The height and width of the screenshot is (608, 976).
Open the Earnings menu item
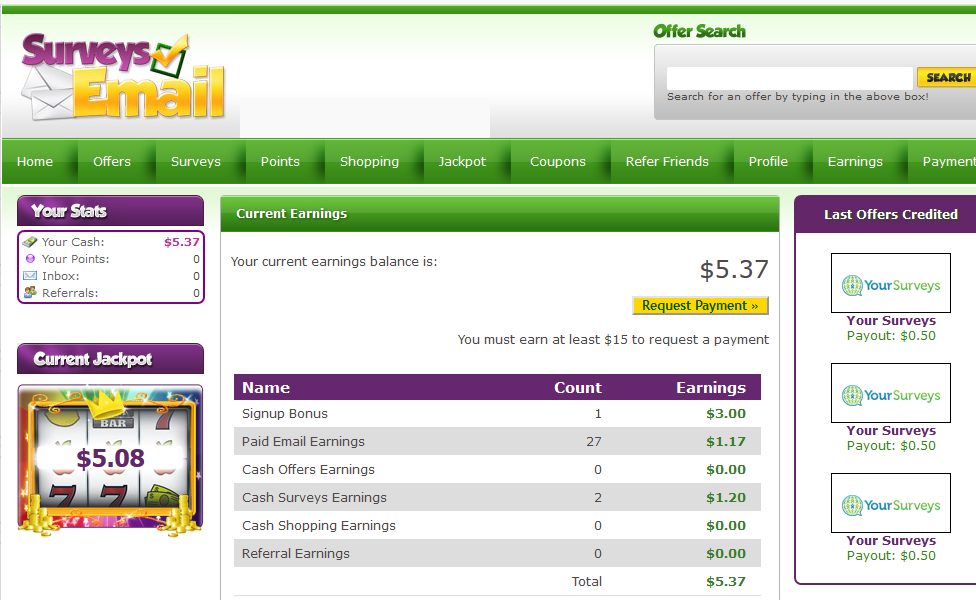coord(855,162)
